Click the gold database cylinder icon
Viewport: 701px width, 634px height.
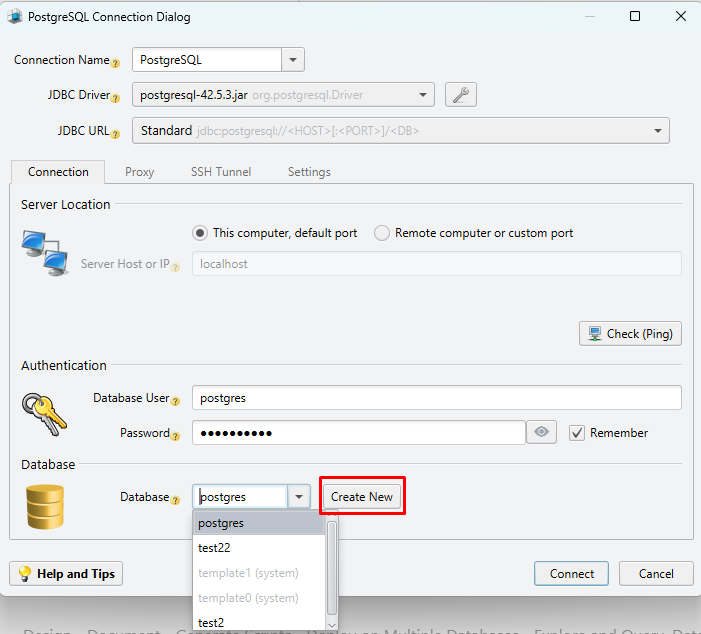[45, 507]
